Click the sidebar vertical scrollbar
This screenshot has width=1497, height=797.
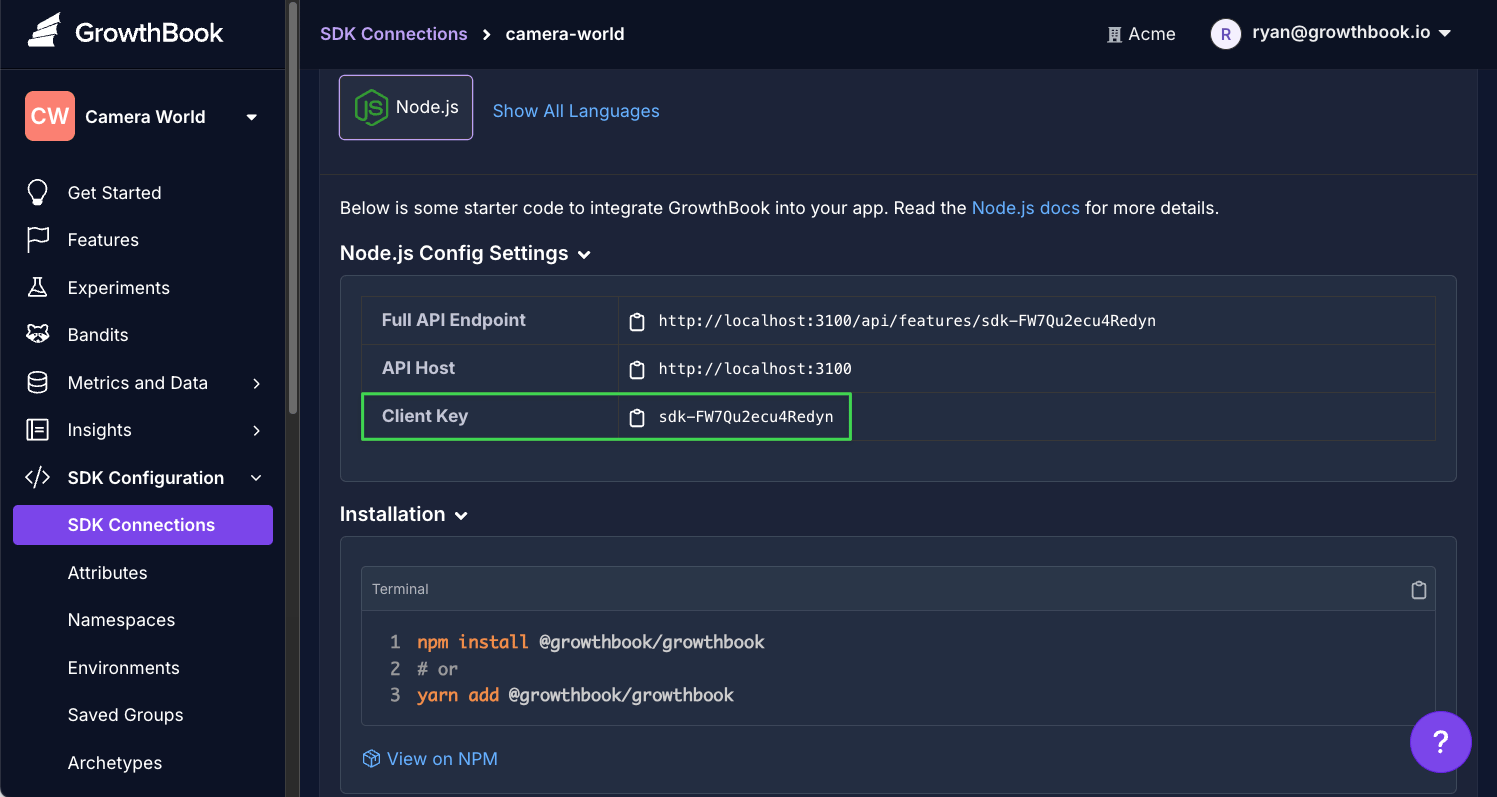tap(292, 208)
